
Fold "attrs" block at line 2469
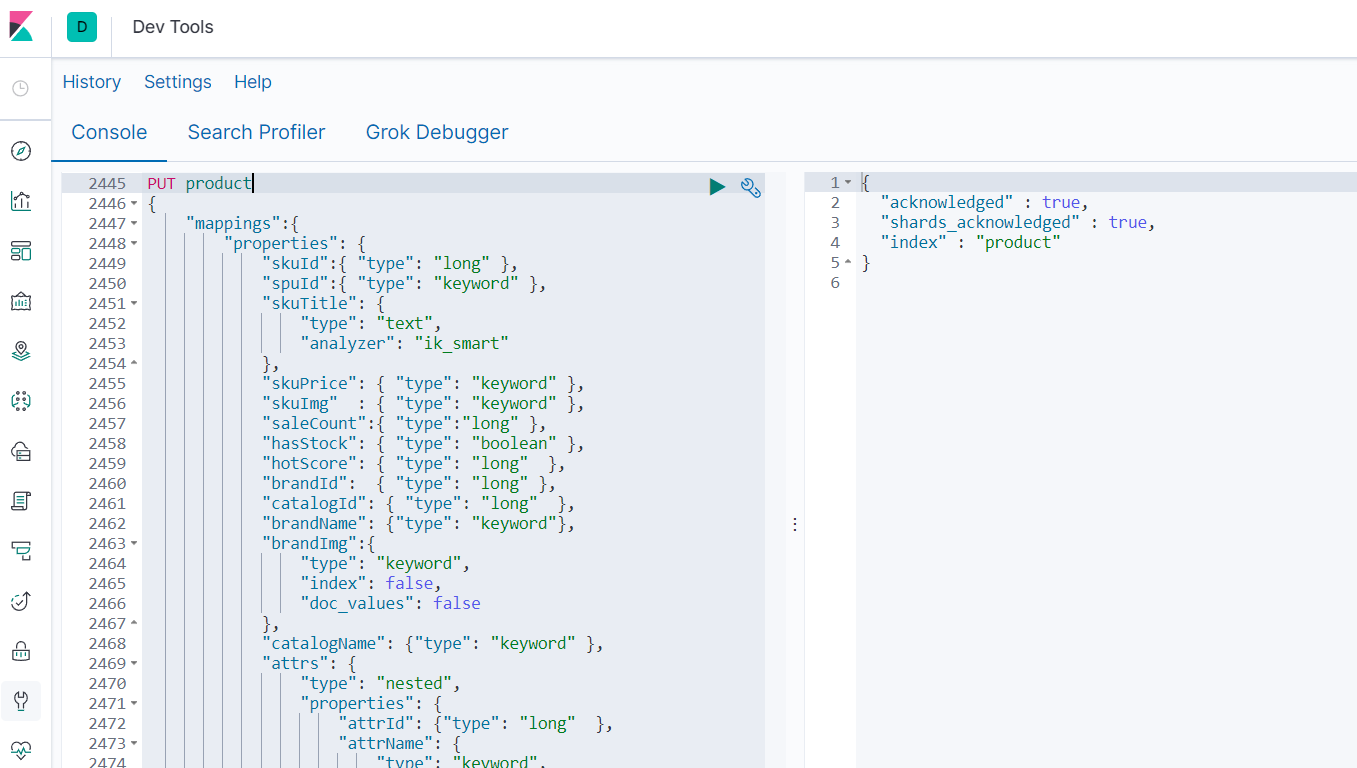click(134, 664)
